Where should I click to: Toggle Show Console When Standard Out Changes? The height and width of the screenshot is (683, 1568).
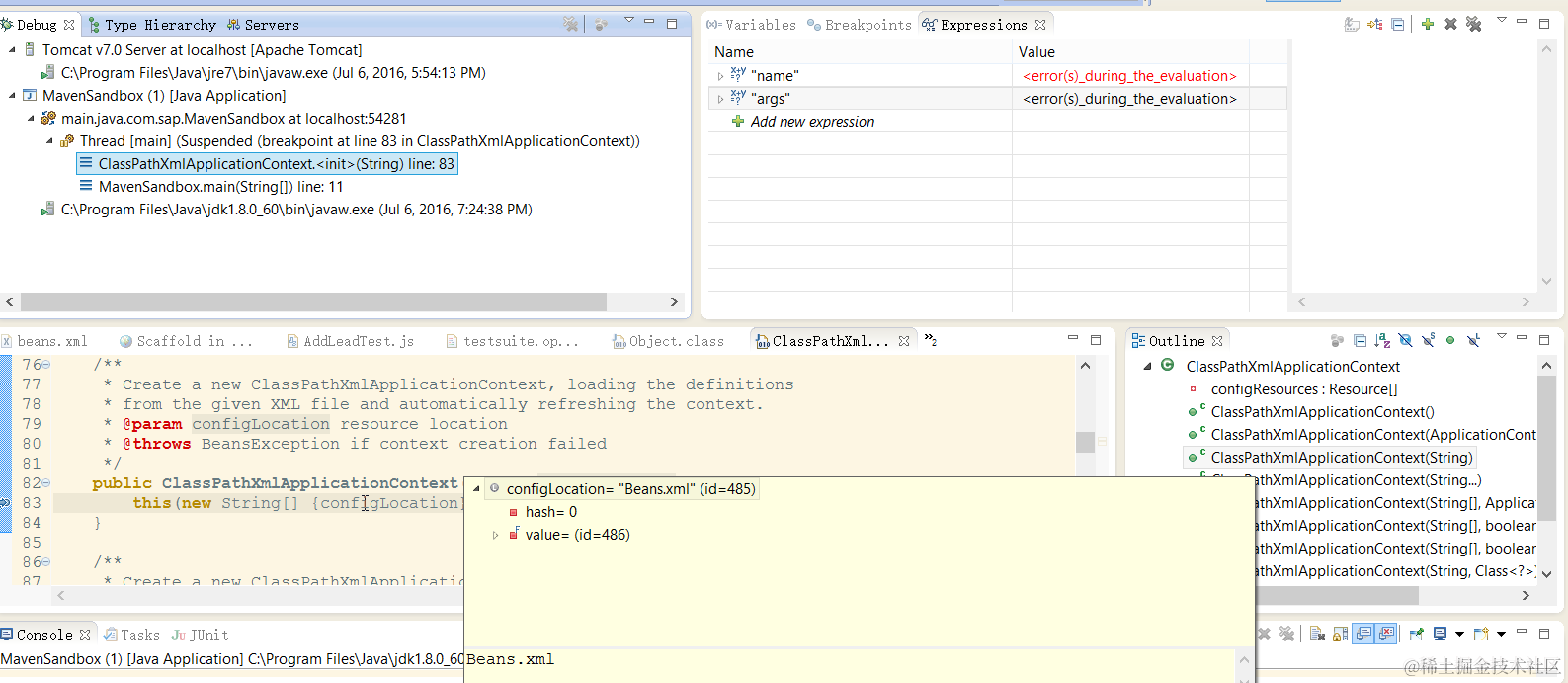pyautogui.click(x=1363, y=634)
